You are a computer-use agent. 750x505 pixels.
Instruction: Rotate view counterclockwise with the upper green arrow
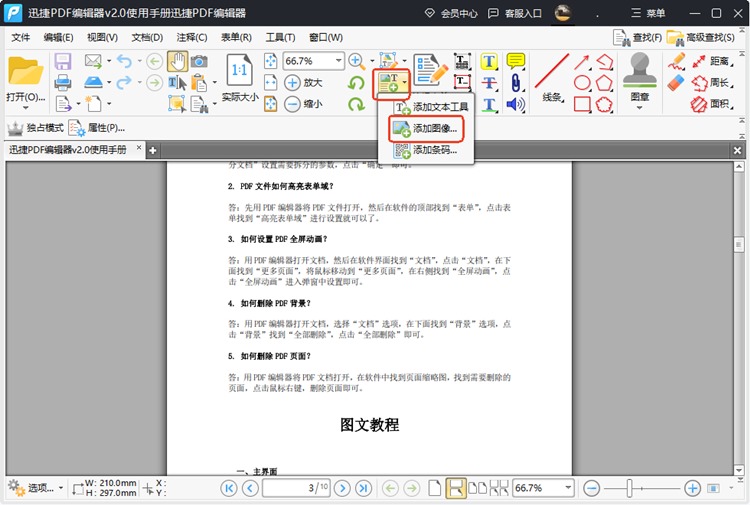pos(356,83)
